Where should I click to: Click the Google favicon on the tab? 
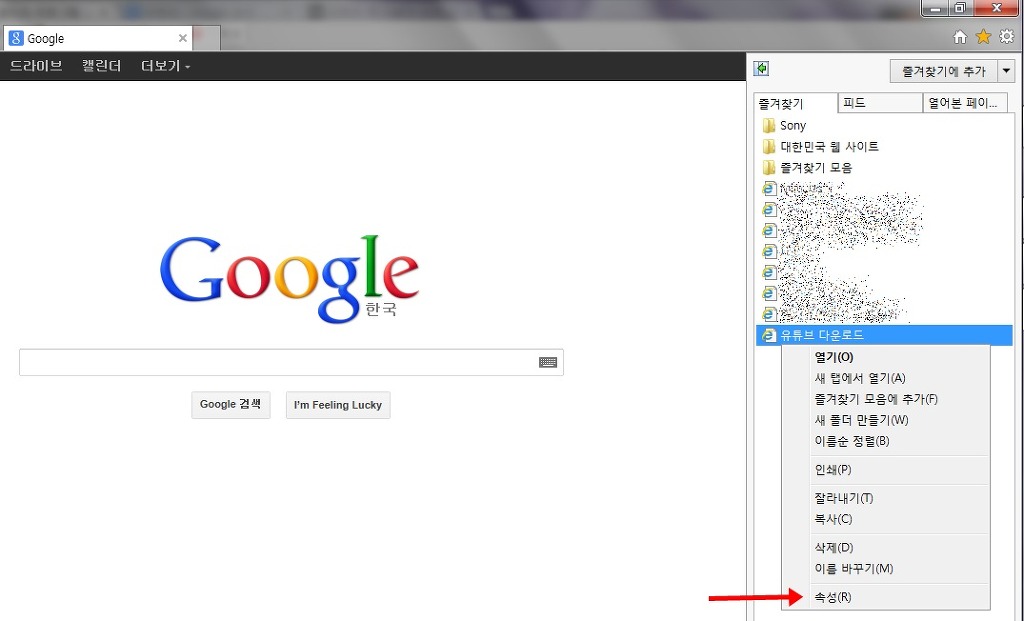pyautogui.click(x=16, y=38)
